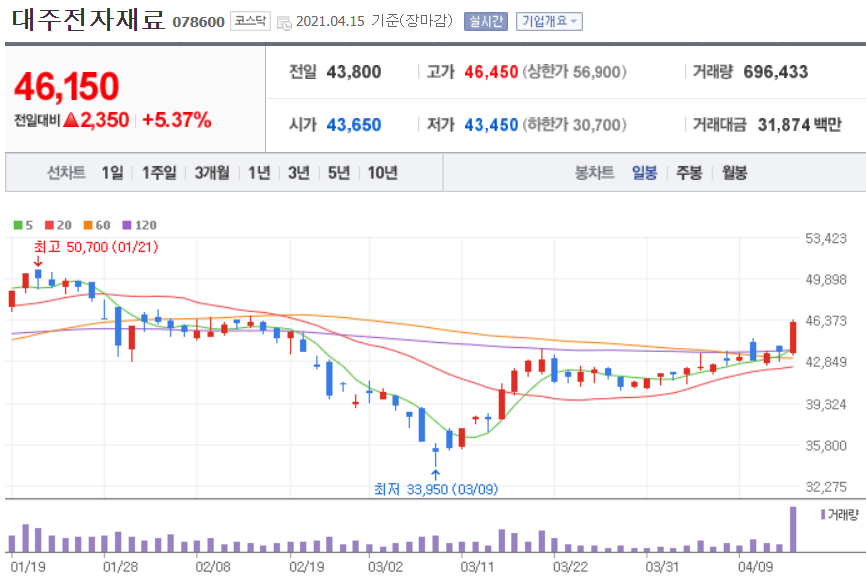Click the 고가 value 46,450

(491, 72)
